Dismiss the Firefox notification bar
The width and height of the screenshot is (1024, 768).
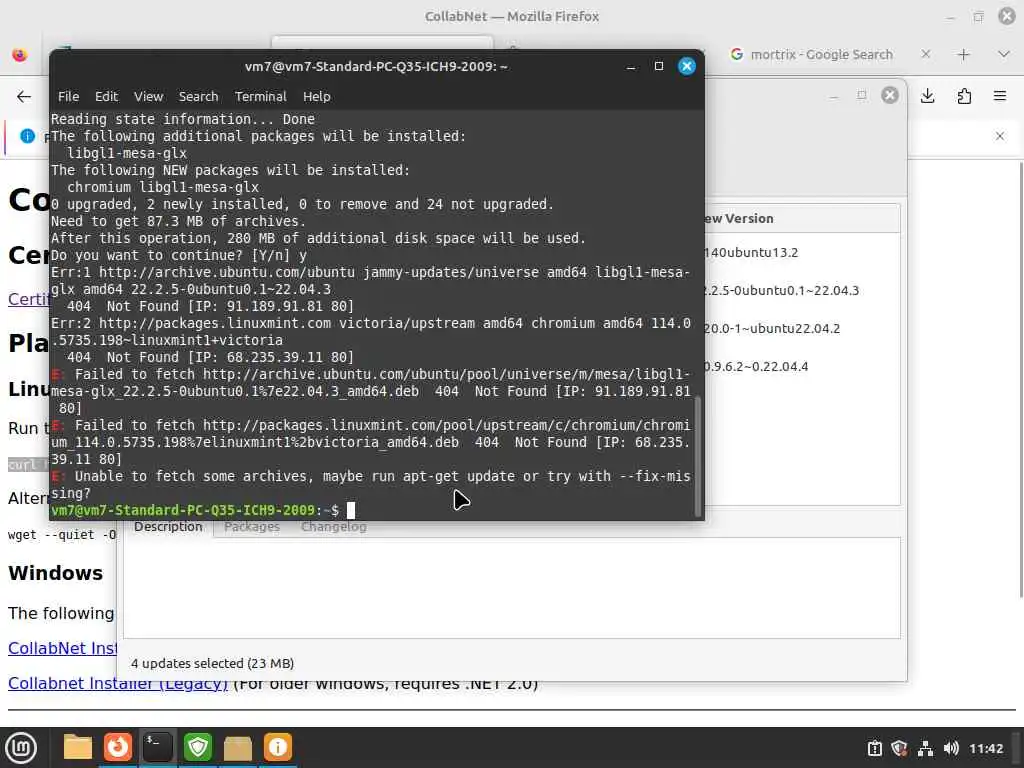coord(1000,136)
